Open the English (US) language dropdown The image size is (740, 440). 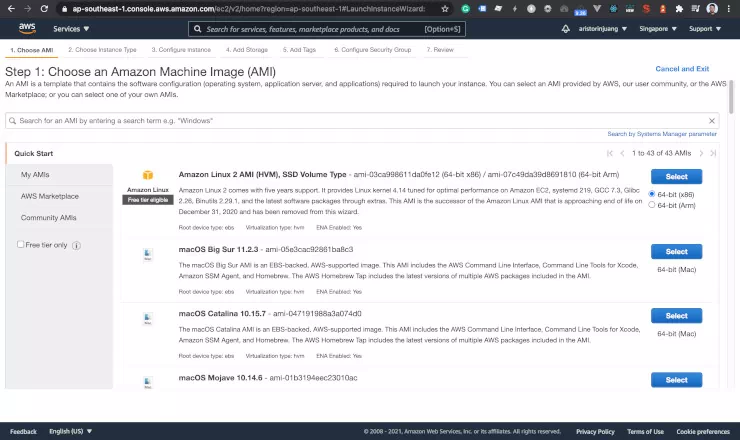[x=70, y=432]
